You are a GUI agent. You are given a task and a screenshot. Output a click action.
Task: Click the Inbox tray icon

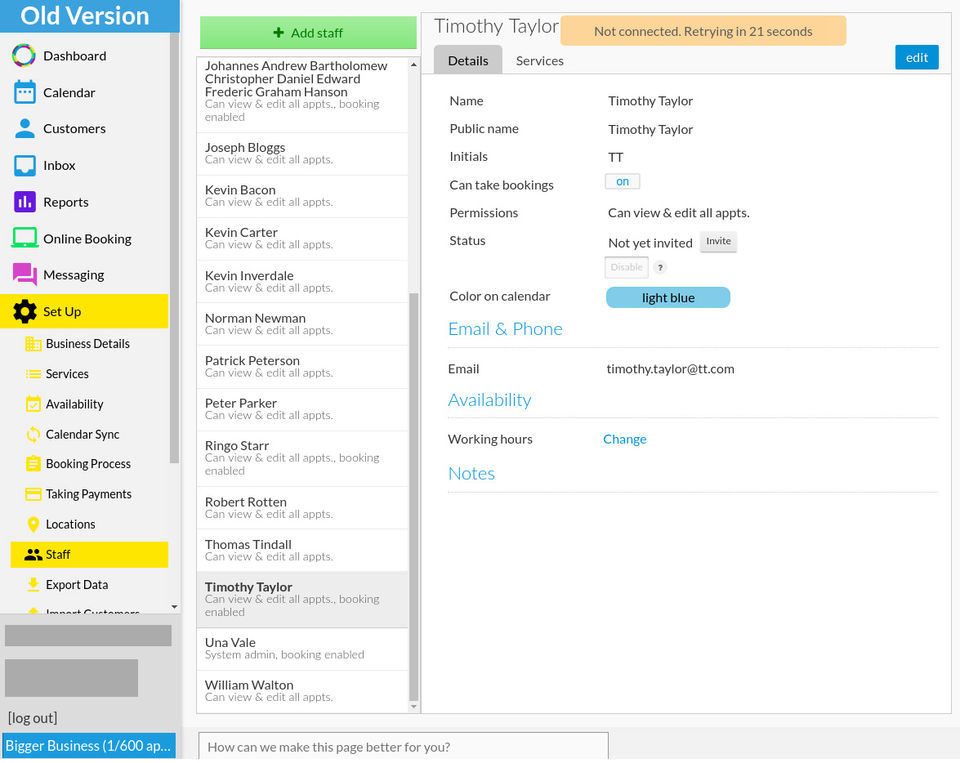[24, 165]
